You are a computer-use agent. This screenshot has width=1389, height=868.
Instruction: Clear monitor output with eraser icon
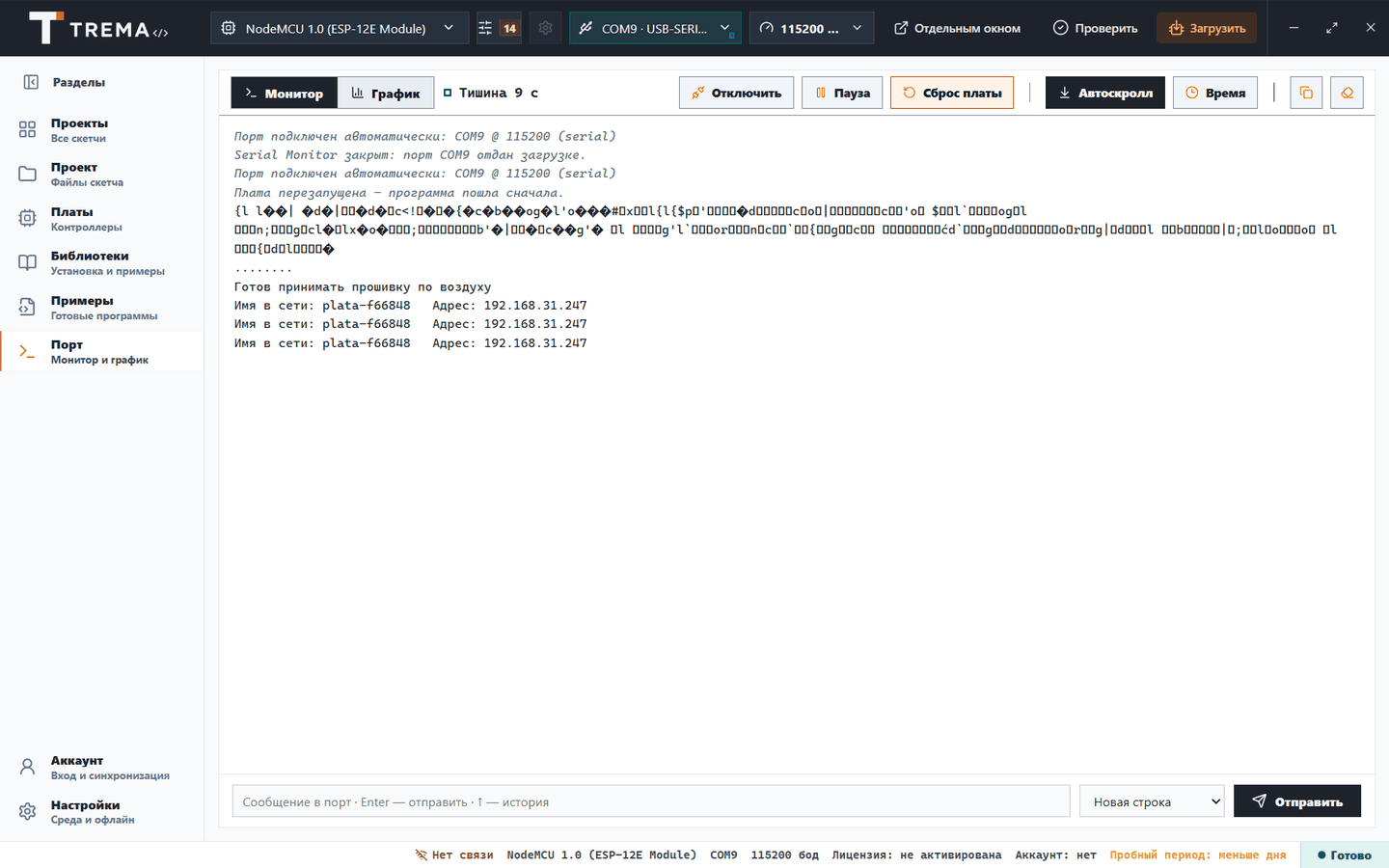1348,93
